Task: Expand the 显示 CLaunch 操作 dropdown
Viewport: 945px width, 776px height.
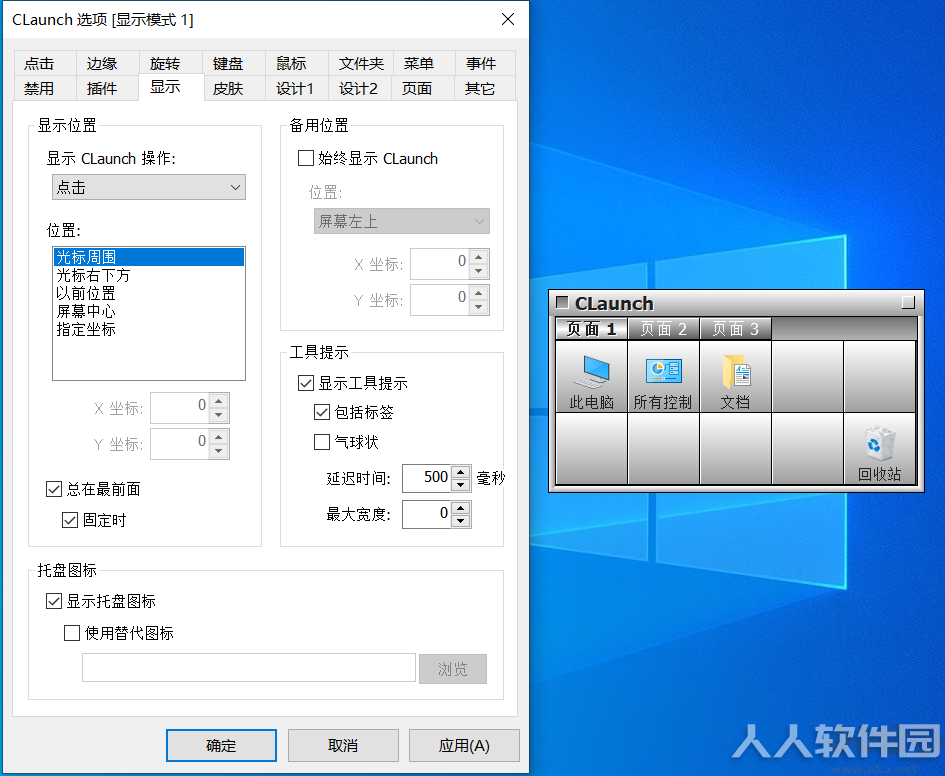Action: pyautogui.click(x=149, y=187)
